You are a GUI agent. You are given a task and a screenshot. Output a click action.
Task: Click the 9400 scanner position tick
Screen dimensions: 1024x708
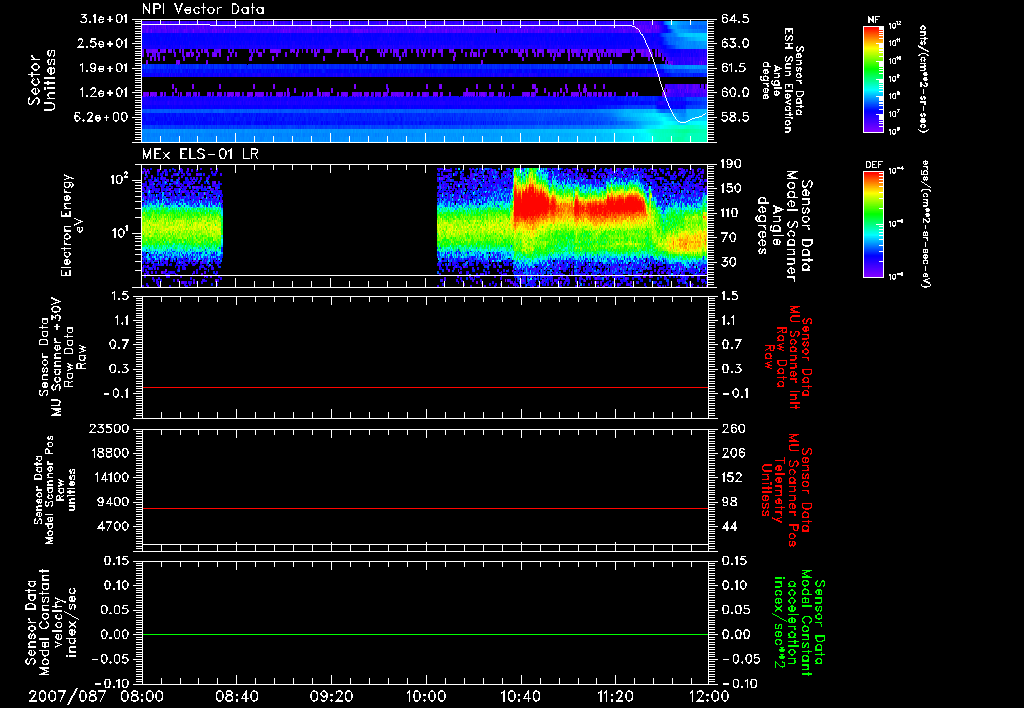click(112, 502)
